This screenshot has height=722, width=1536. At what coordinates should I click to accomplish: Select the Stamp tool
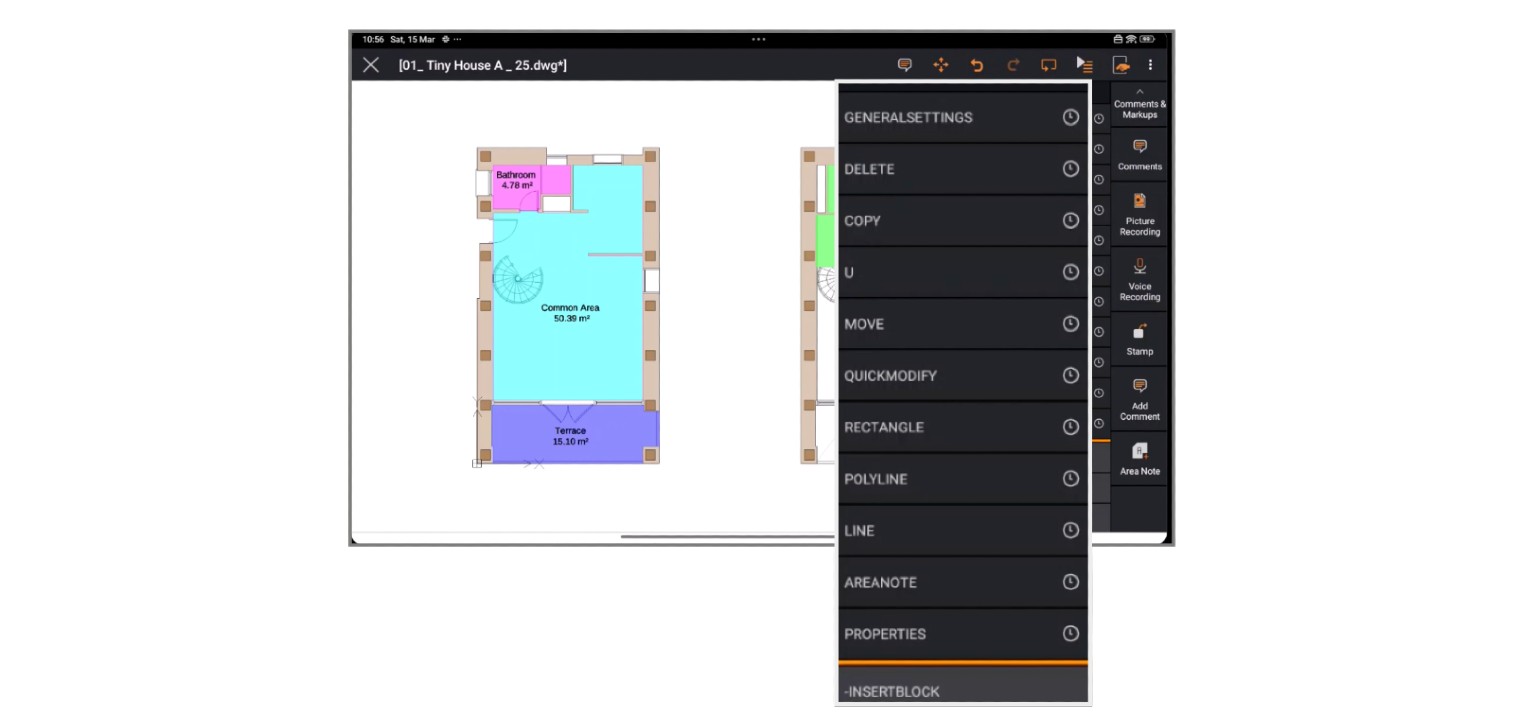coord(1140,340)
